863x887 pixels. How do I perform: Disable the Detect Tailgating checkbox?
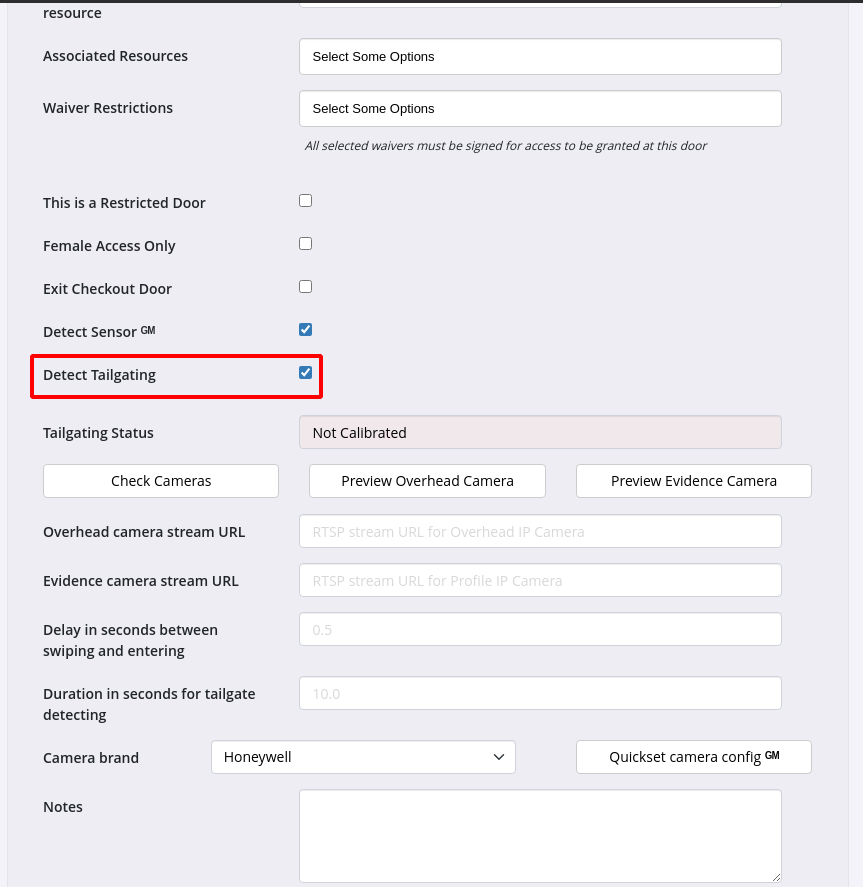tap(306, 373)
